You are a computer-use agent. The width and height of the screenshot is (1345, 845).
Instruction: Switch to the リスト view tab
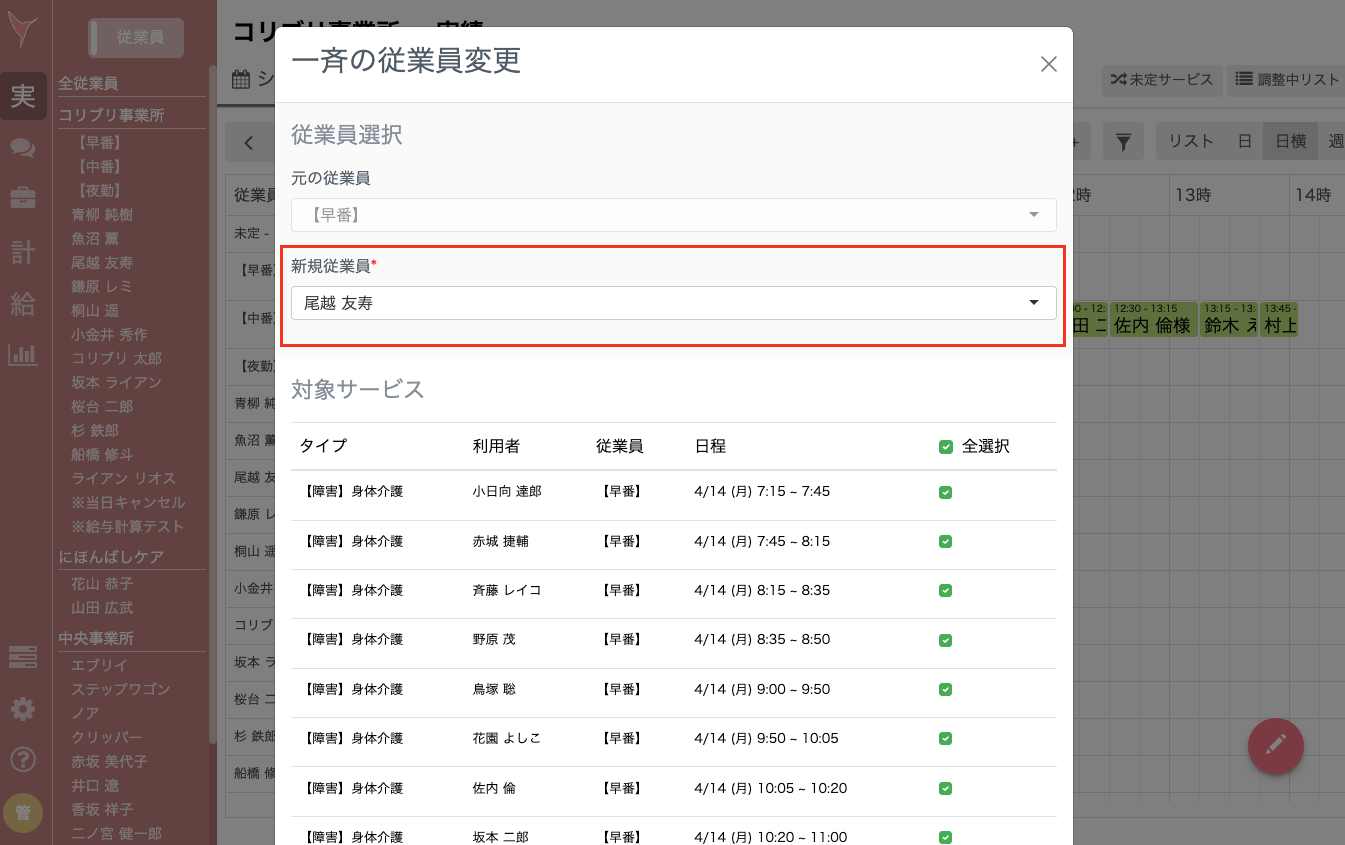click(x=1189, y=141)
